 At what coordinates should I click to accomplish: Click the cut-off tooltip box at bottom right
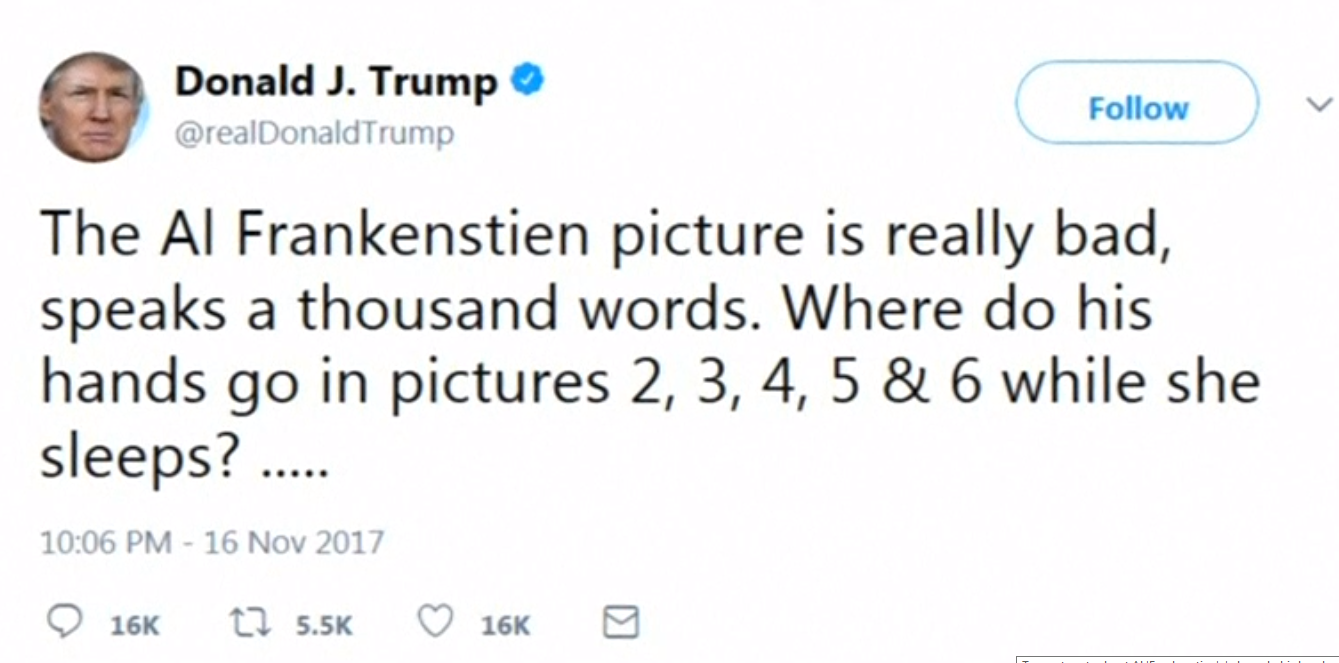(x=1177, y=659)
